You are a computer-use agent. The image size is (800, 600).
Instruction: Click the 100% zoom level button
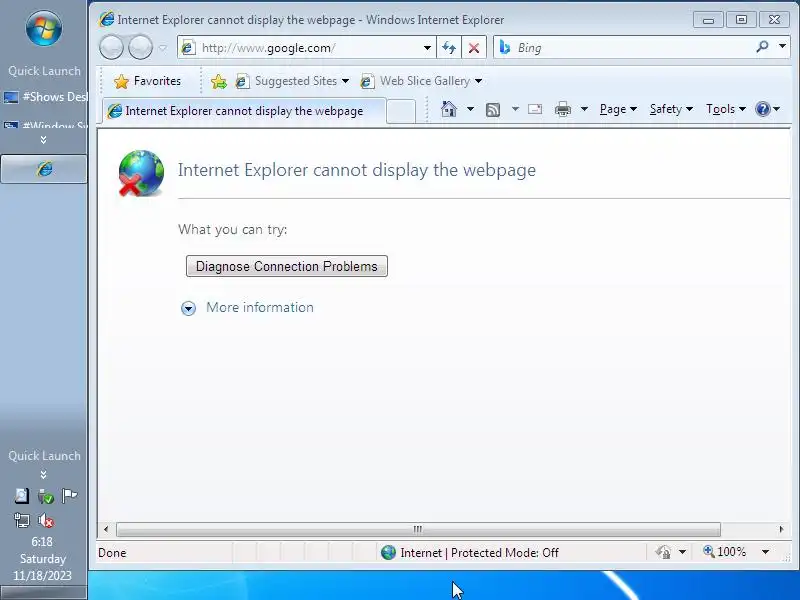tap(724, 552)
